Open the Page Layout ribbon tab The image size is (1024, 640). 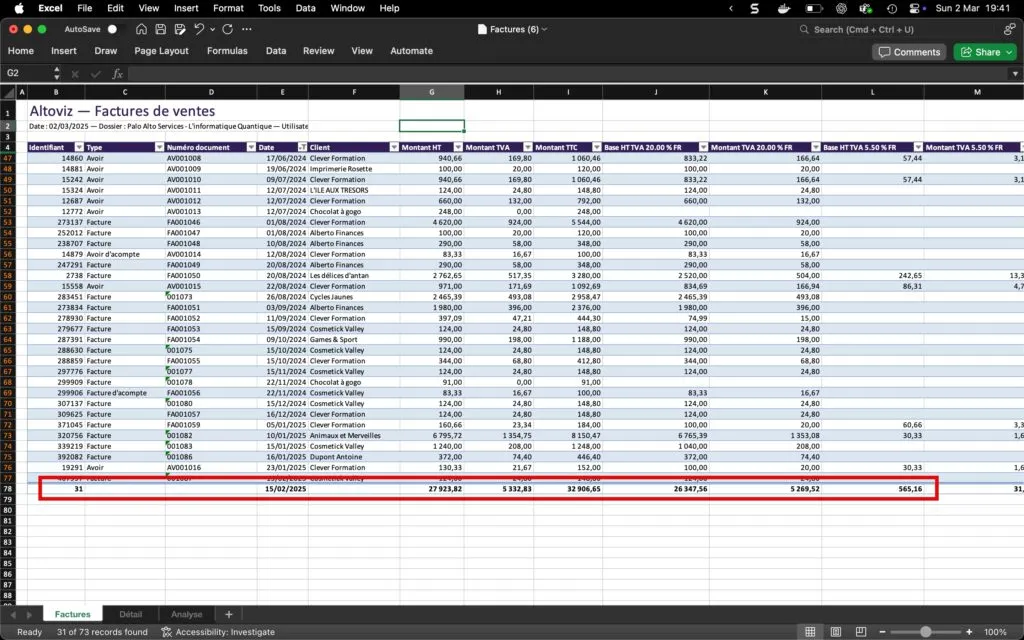point(161,51)
